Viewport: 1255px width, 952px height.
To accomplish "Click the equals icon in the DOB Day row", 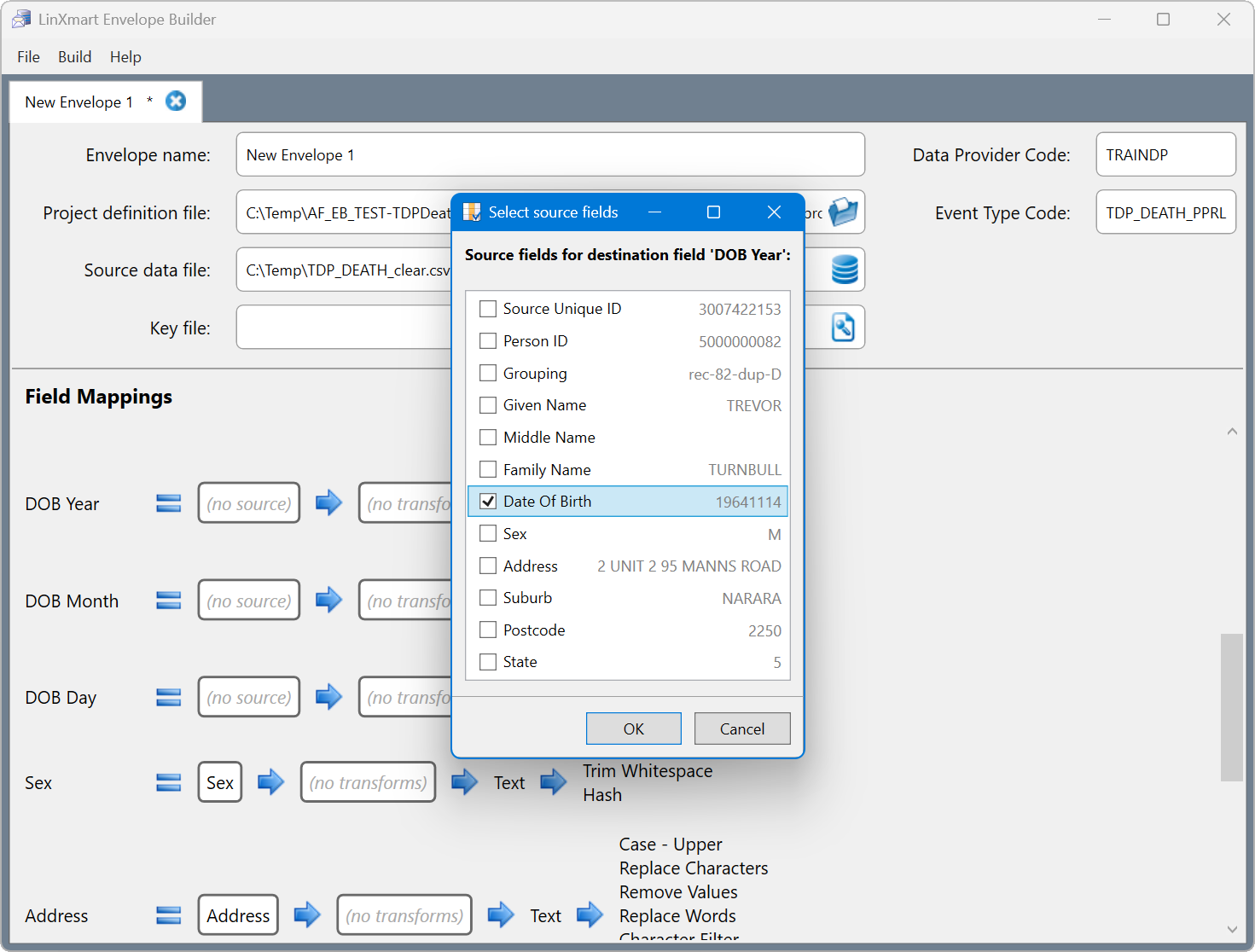I will (169, 698).
